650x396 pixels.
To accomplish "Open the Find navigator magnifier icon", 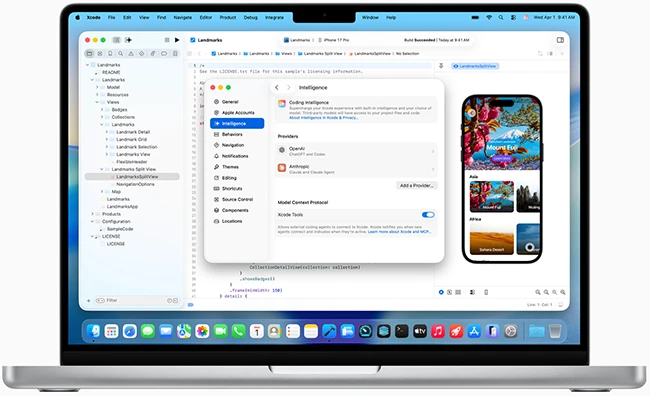I will coord(121,53).
